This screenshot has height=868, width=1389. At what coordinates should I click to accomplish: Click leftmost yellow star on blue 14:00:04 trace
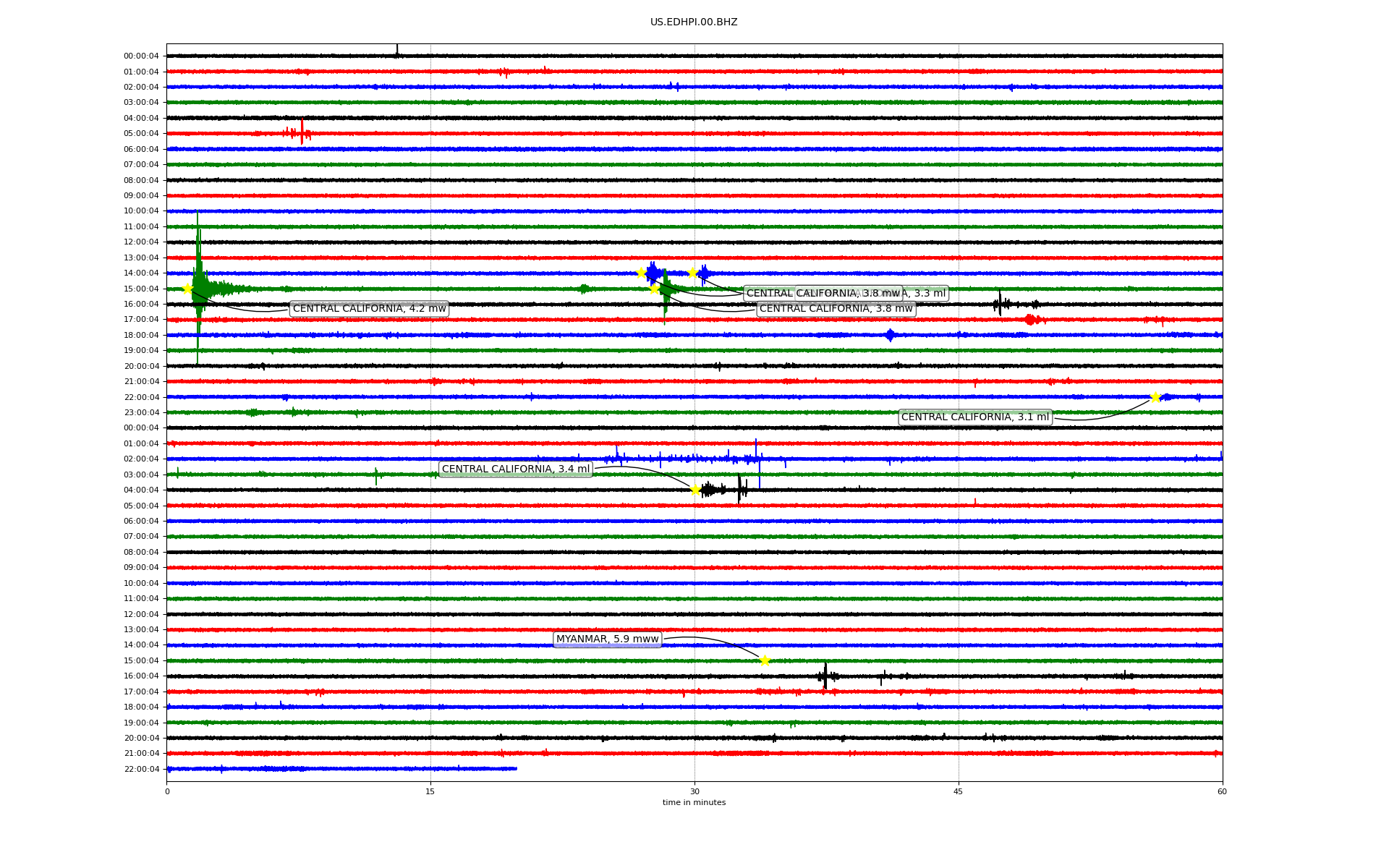(641, 273)
